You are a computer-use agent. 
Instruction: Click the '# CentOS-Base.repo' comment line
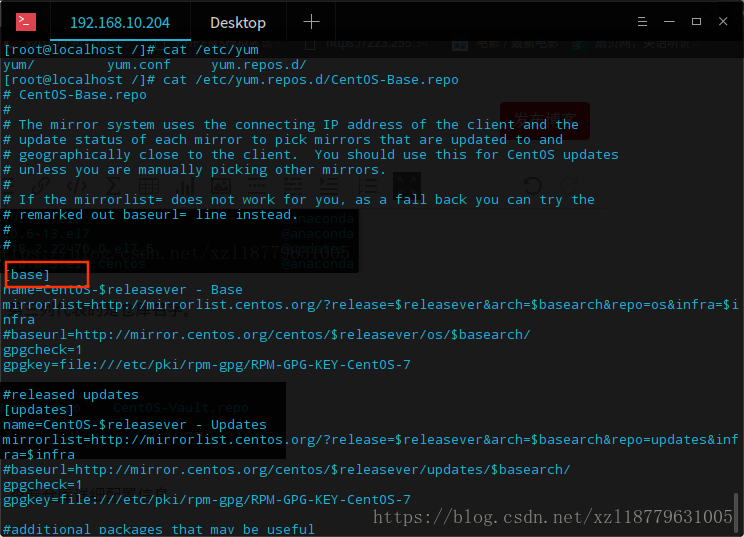coord(75,95)
